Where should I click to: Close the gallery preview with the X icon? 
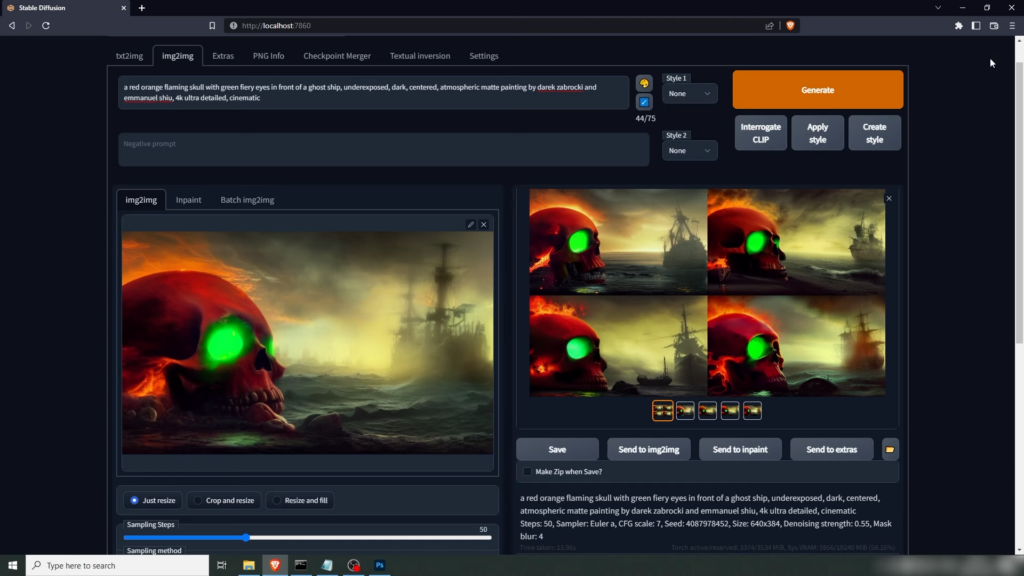[x=888, y=199]
